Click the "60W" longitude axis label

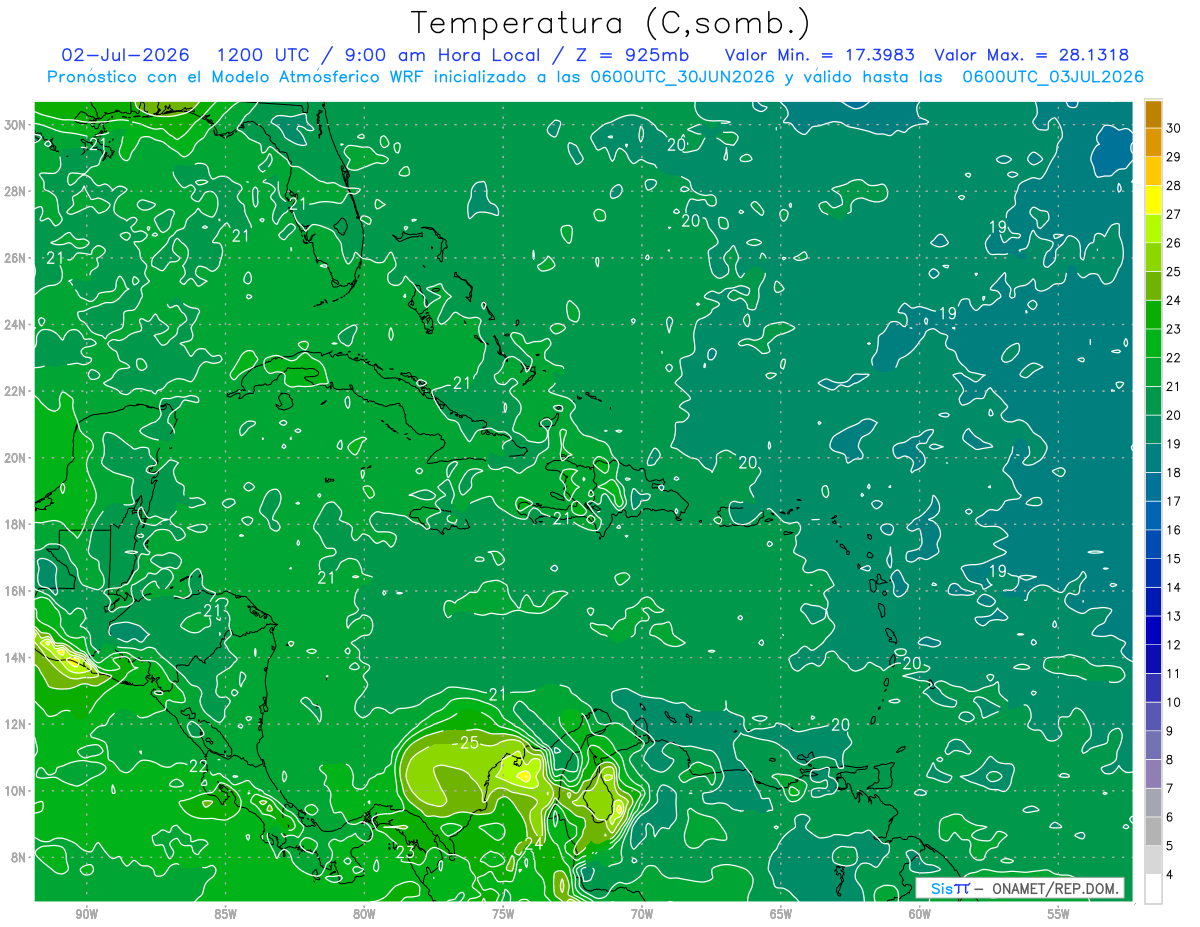[920, 914]
